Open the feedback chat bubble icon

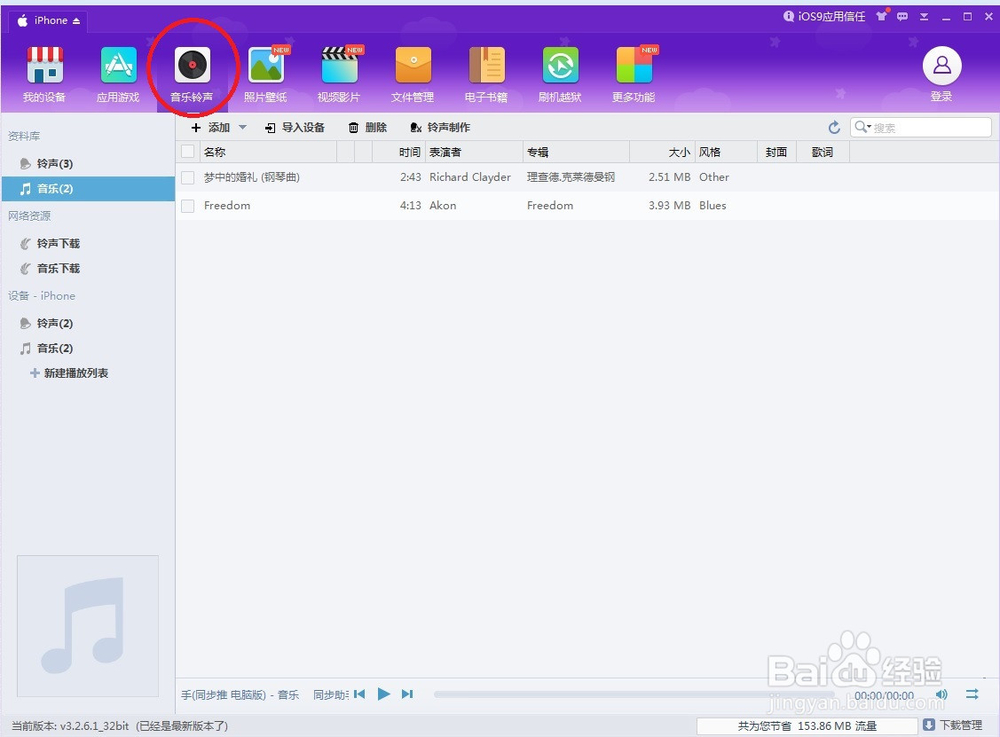pos(902,17)
